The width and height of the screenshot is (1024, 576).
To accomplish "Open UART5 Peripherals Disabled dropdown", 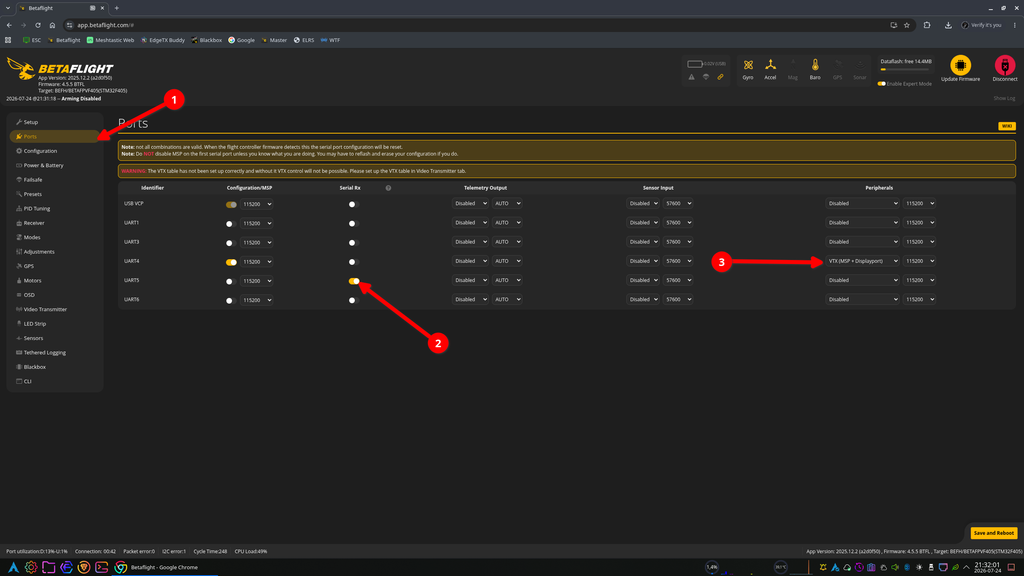I will (862, 280).
